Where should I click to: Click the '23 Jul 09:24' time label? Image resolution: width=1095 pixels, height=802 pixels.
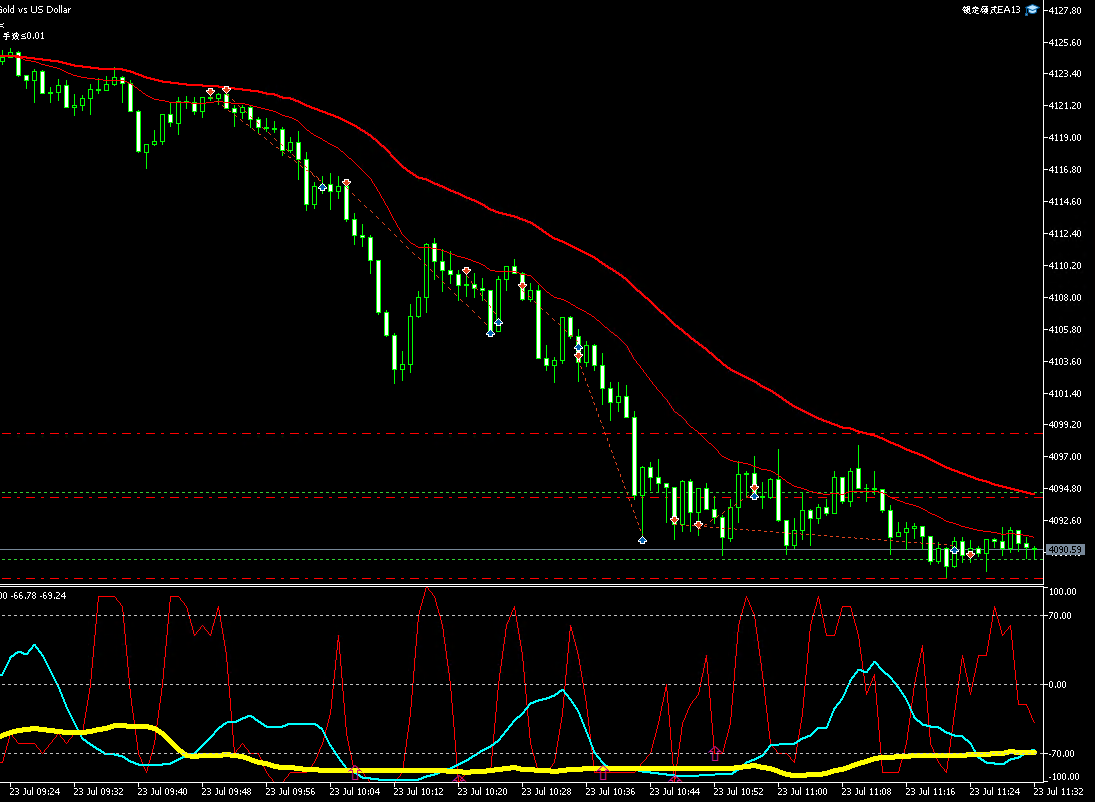(x=35, y=792)
